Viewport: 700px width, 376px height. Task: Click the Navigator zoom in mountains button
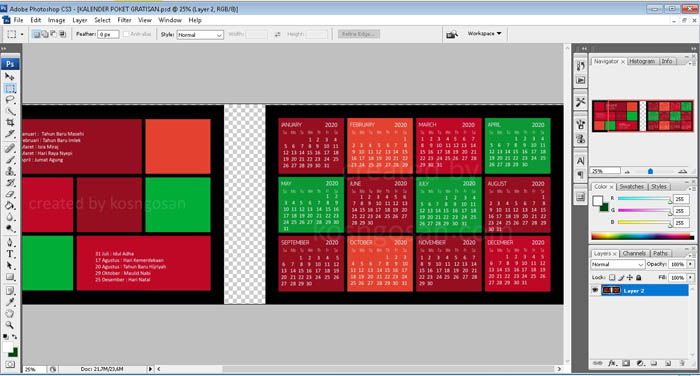(682, 171)
